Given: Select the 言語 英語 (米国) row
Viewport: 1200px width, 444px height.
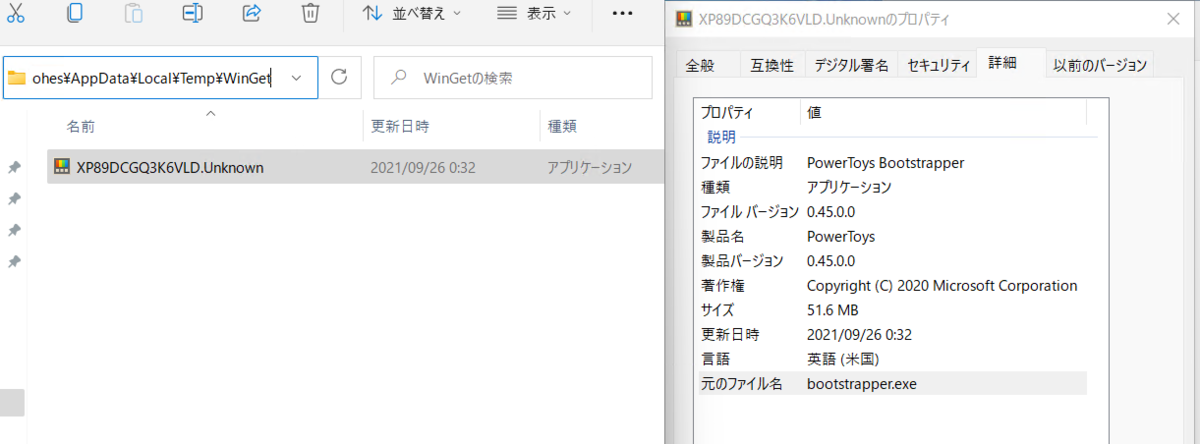Looking at the screenshot, I should (892, 359).
